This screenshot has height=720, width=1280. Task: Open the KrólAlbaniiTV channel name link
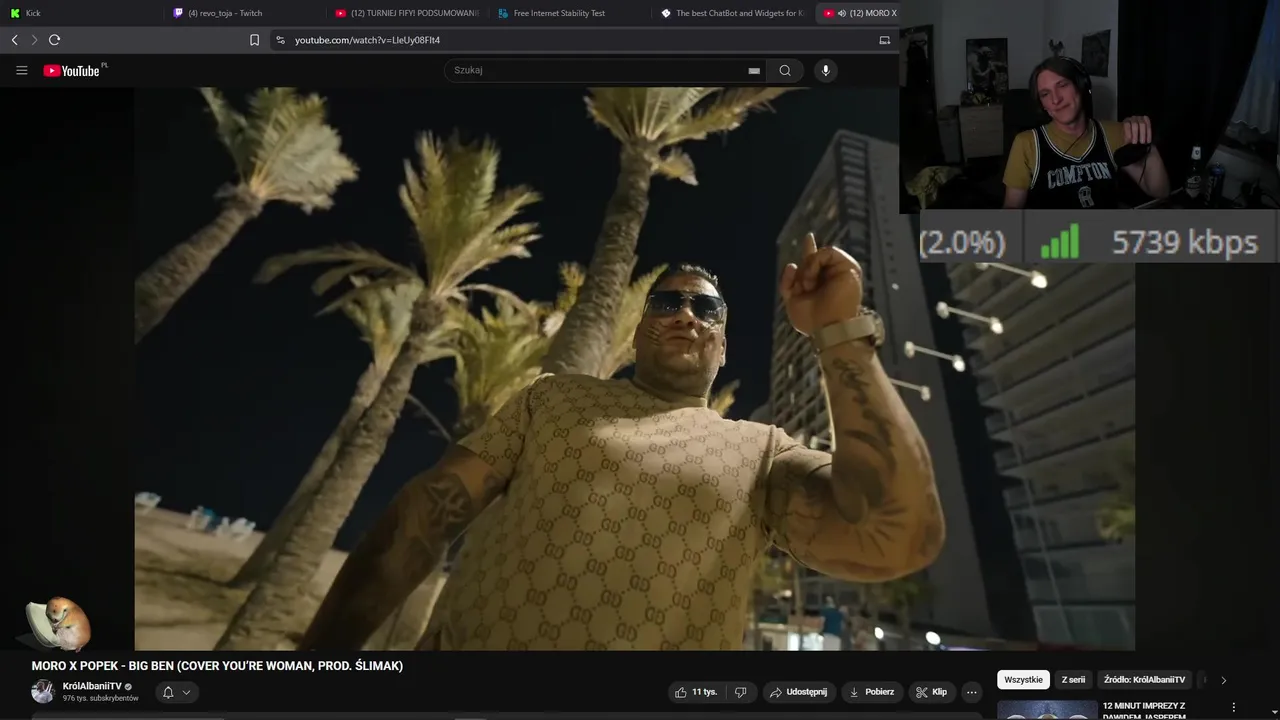[92, 686]
